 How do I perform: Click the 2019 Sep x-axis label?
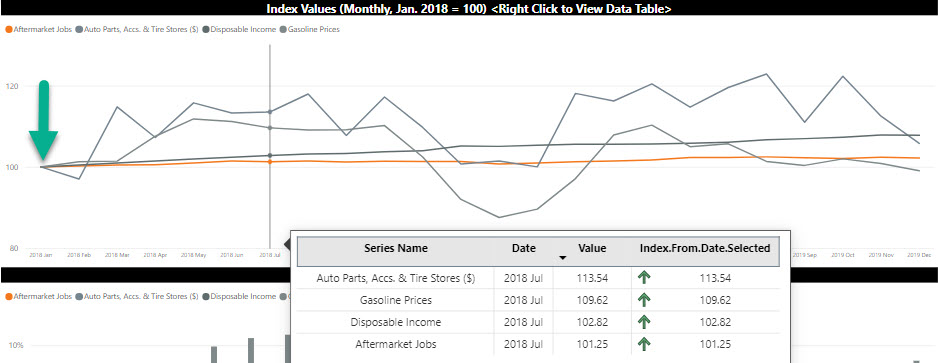tap(805, 255)
